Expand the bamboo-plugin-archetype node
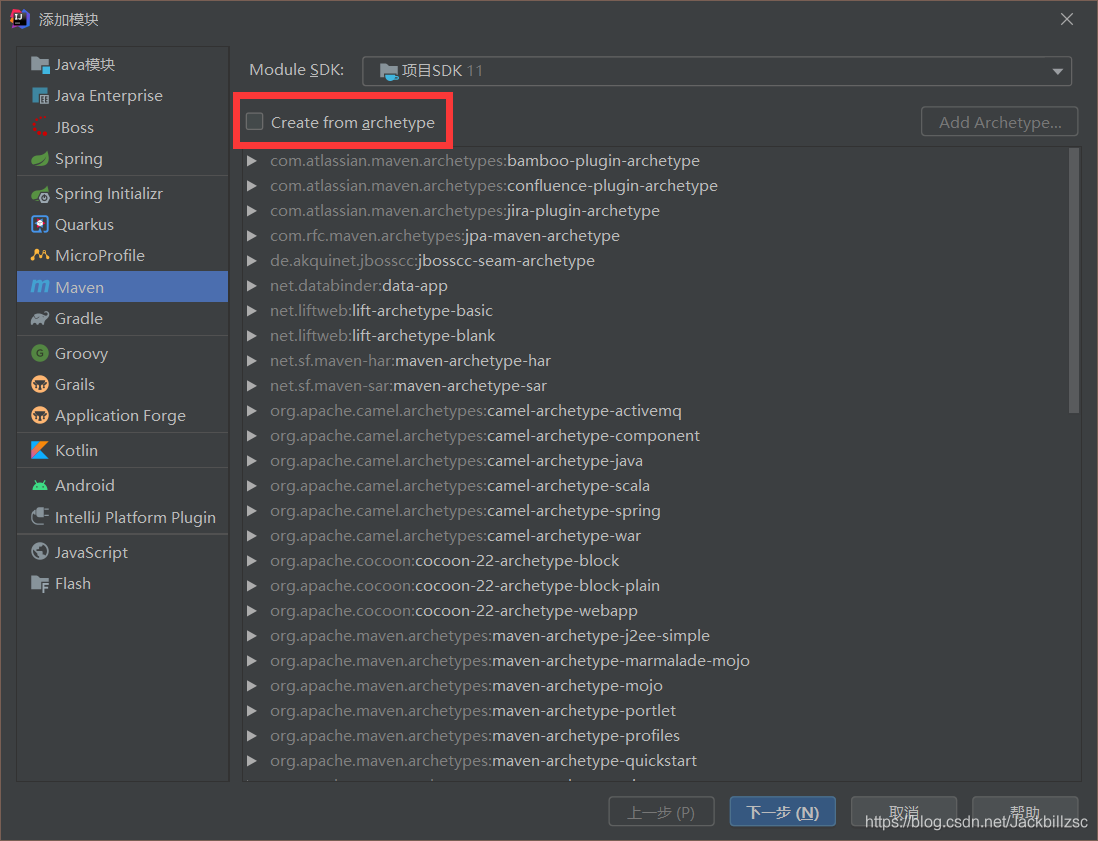Screen dimensions: 1098x841 point(252,161)
